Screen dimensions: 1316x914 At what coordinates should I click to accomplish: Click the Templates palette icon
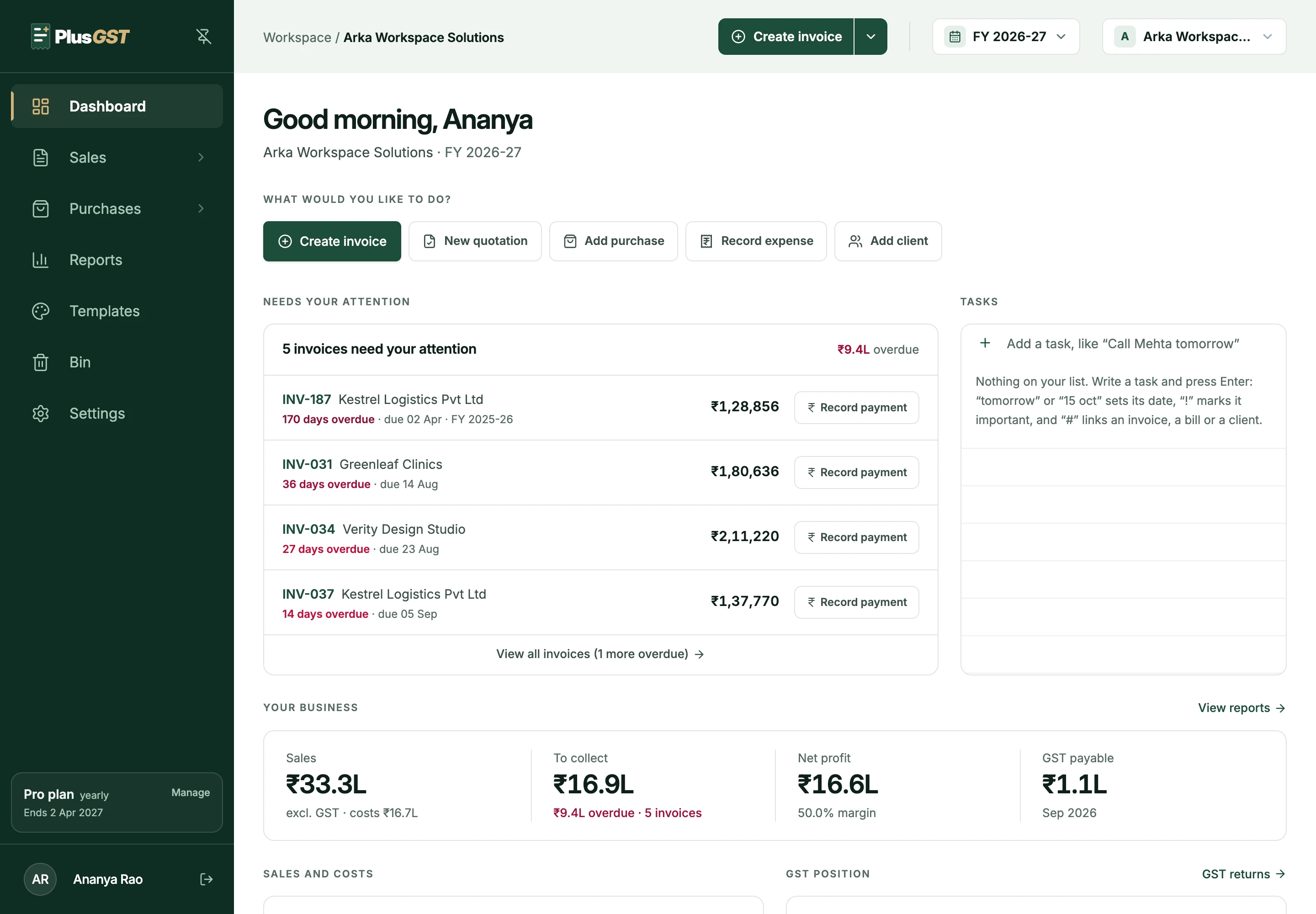41,311
